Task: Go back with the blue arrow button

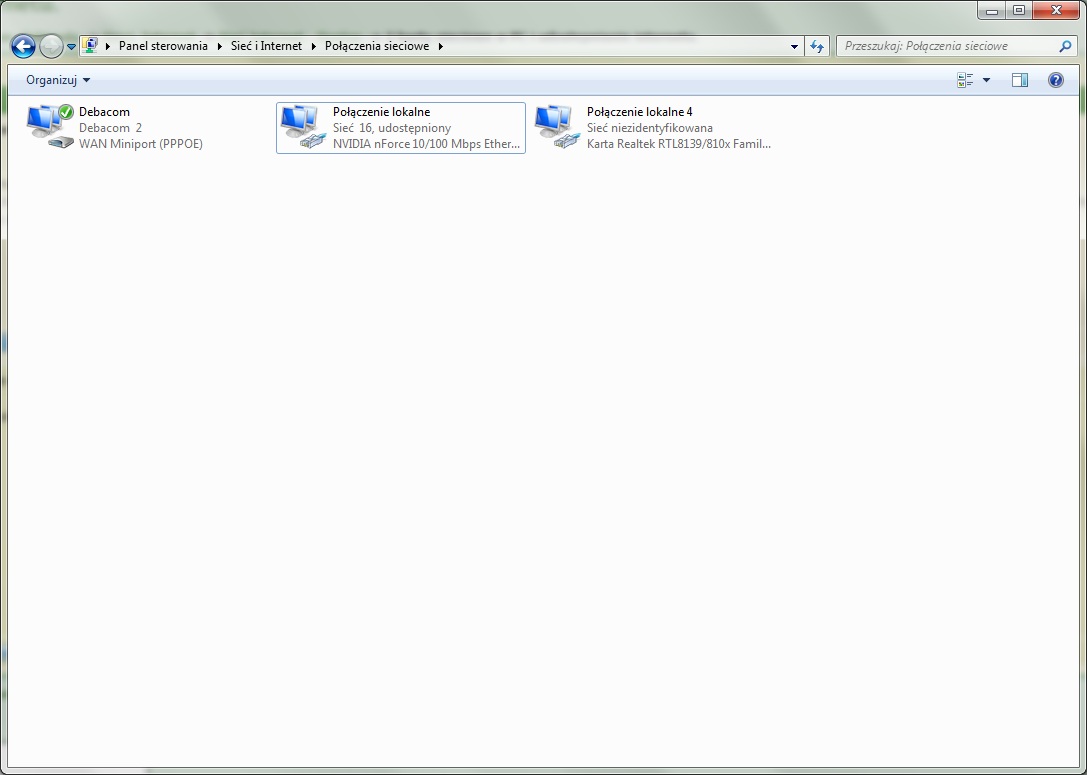Action: click(x=24, y=46)
